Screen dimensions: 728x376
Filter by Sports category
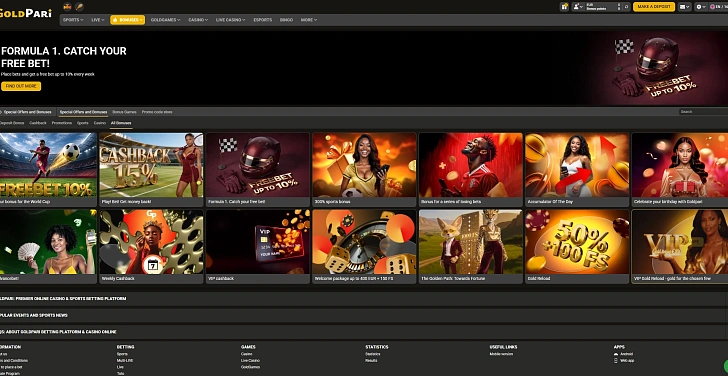tap(83, 123)
